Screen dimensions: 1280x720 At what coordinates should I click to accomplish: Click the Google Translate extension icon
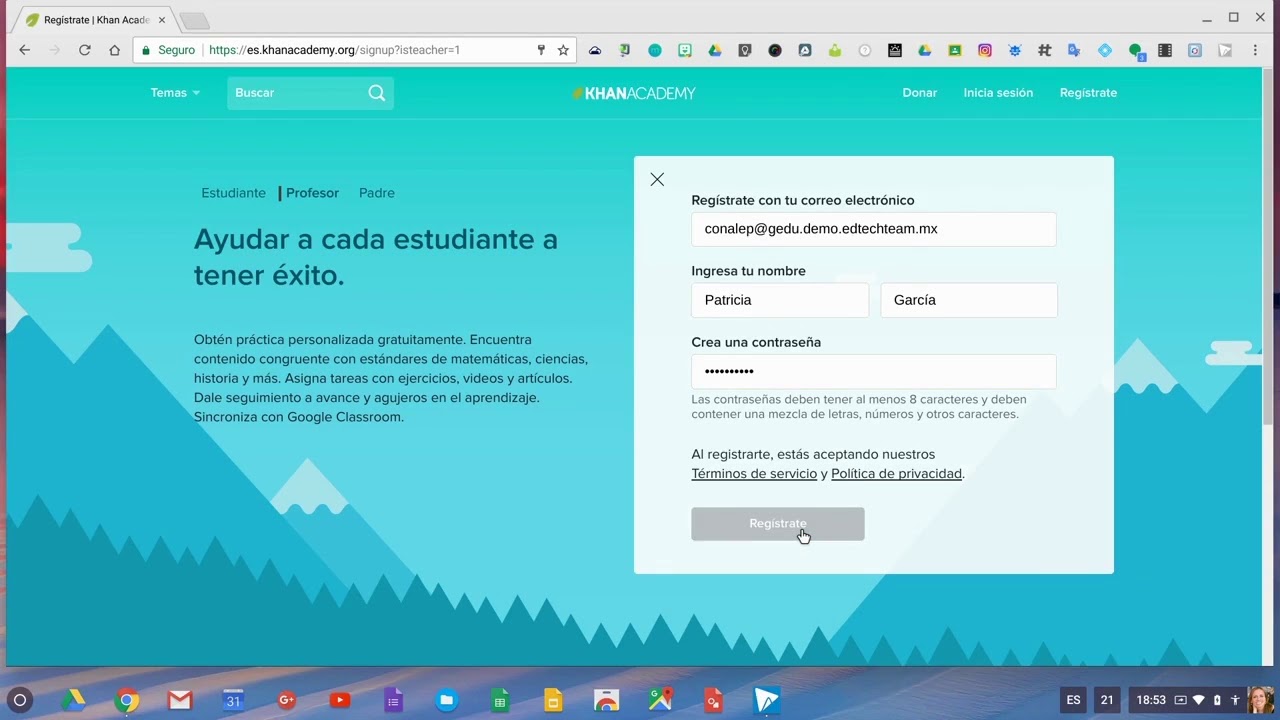(1075, 50)
